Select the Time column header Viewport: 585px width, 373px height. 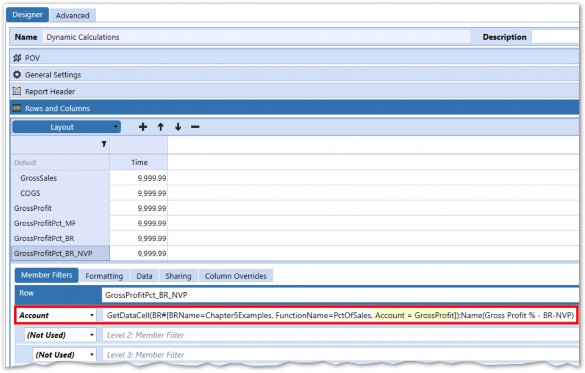(x=139, y=162)
